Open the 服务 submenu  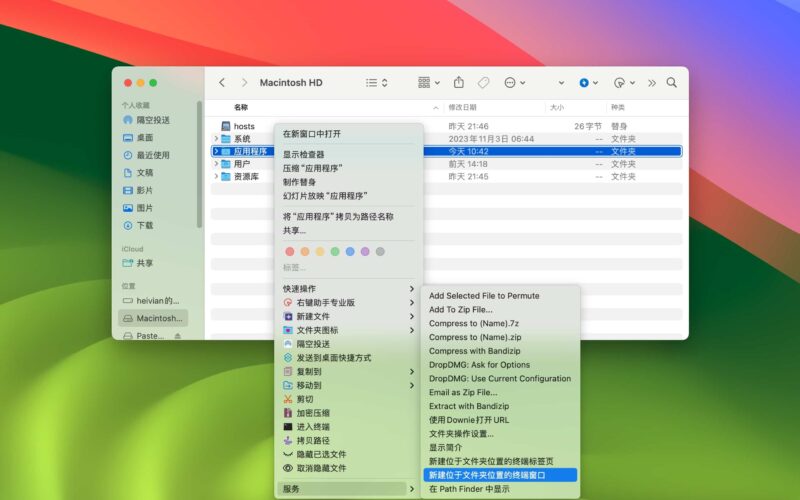[x=349, y=489]
